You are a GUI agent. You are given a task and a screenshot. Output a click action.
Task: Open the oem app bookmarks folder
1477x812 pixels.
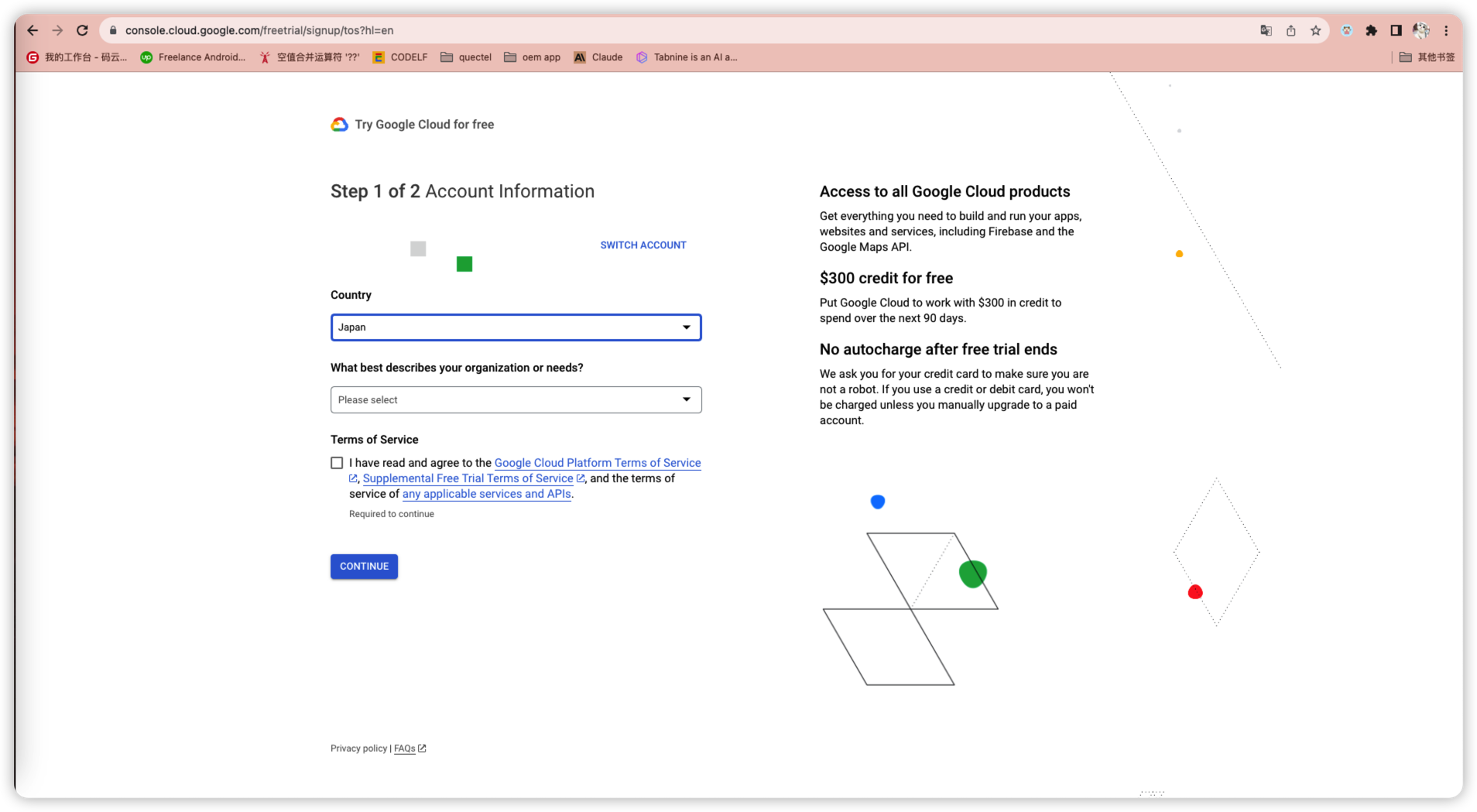point(532,57)
